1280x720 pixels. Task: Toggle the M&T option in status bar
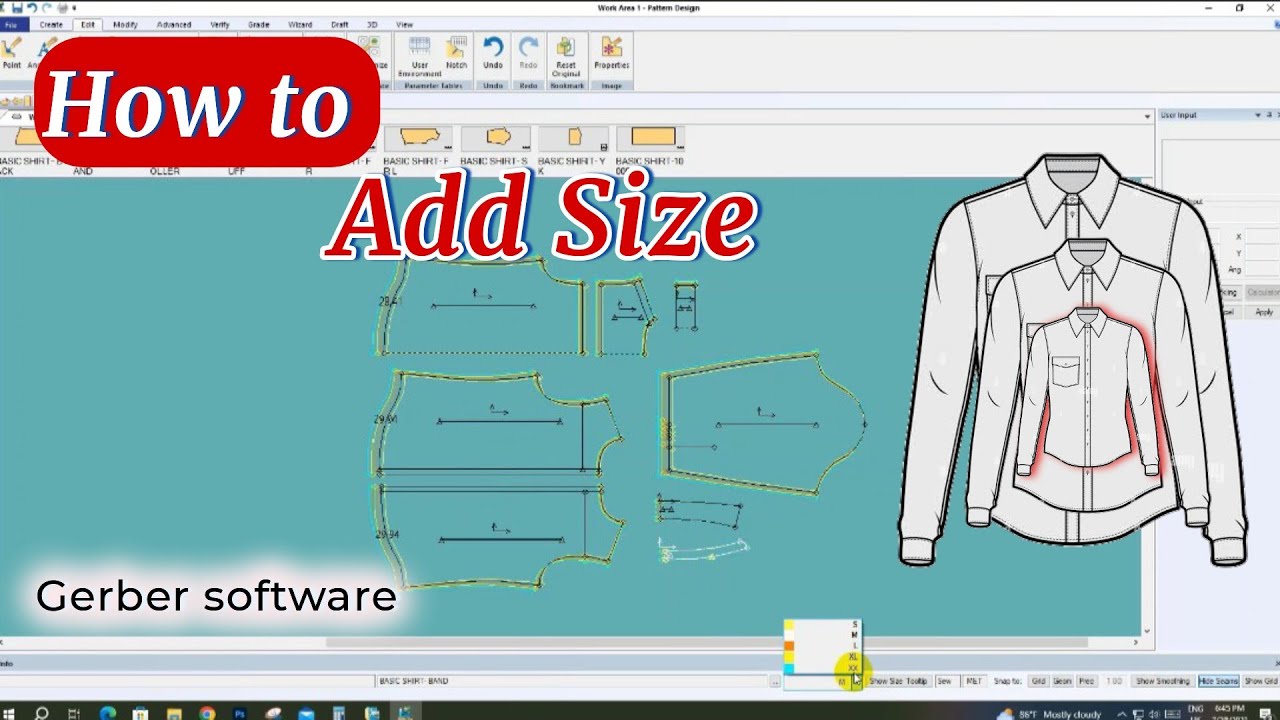tap(974, 681)
